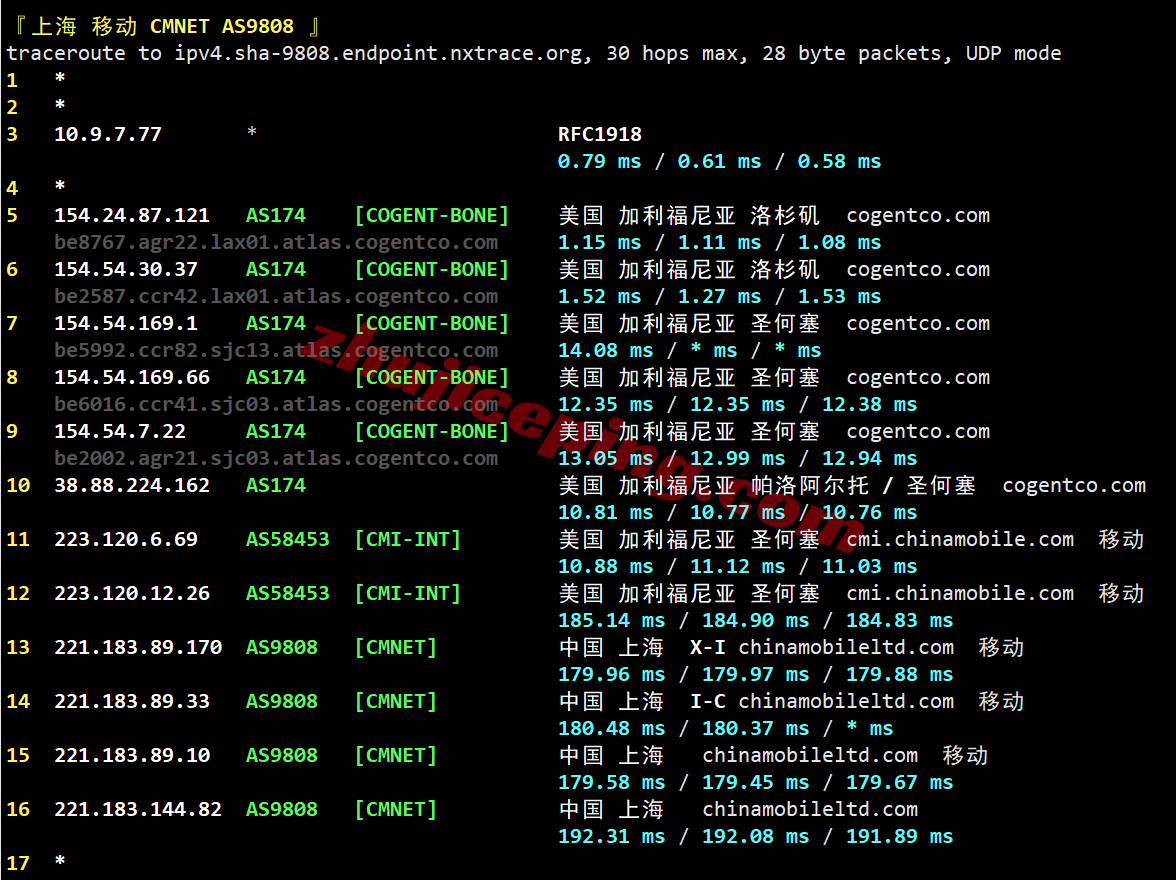Image resolution: width=1176 pixels, height=880 pixels.
Task: Click IP address 221.183.89.33
Action: coord(132,701)
